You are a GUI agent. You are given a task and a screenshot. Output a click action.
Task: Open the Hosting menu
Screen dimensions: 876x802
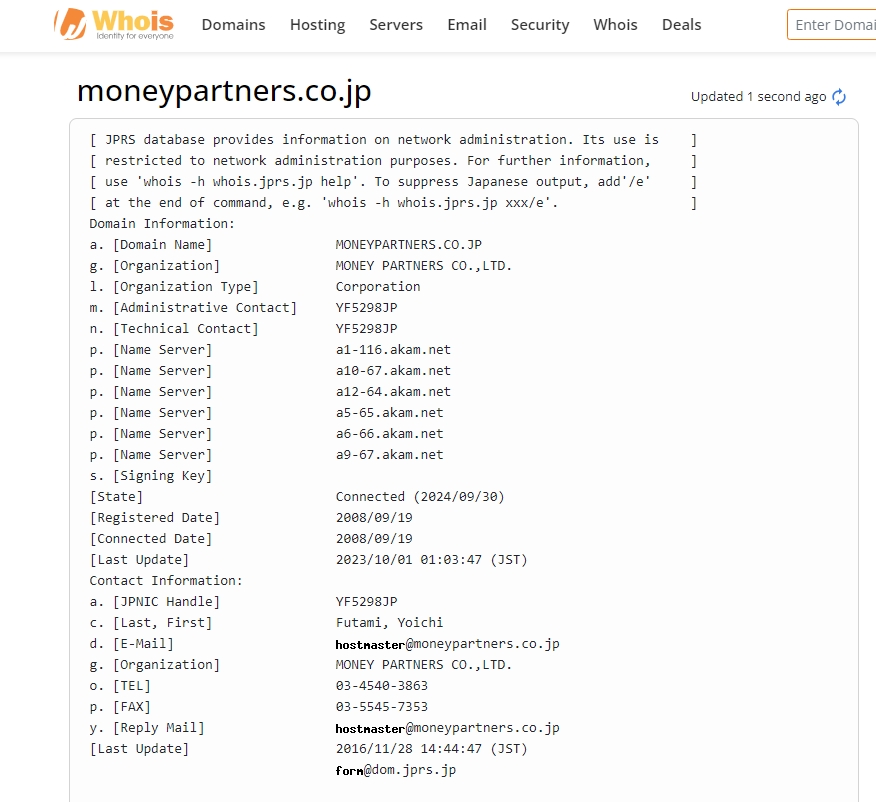click(317, 25)
